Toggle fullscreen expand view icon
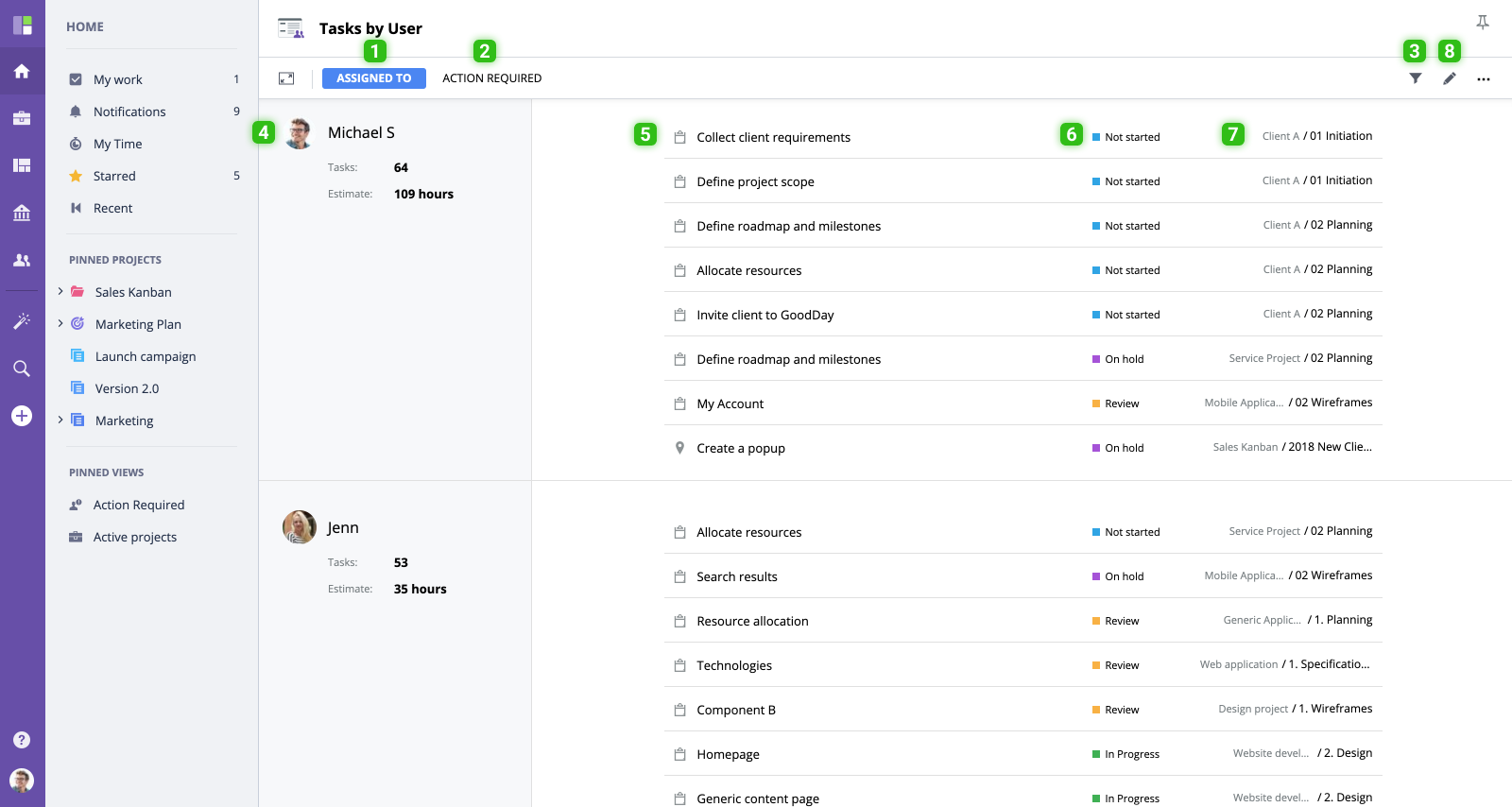 coord(286,78)
